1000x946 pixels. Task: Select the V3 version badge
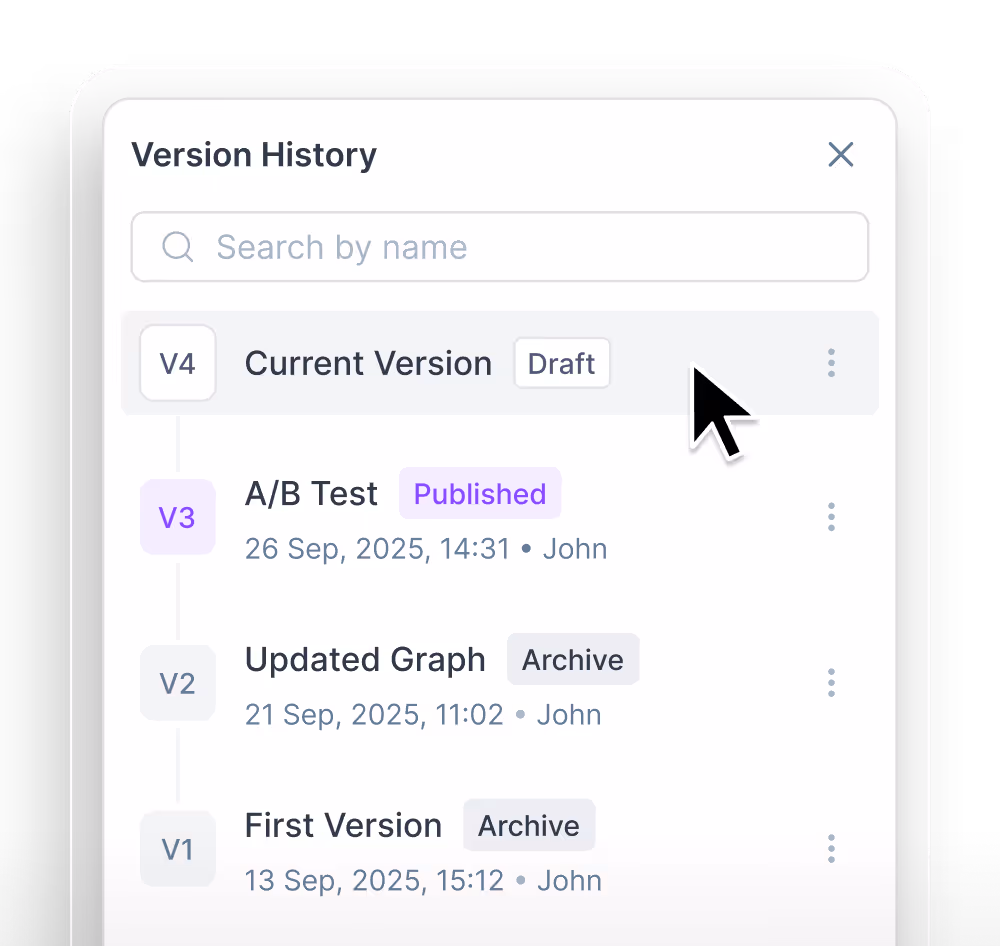click(177, 517)
